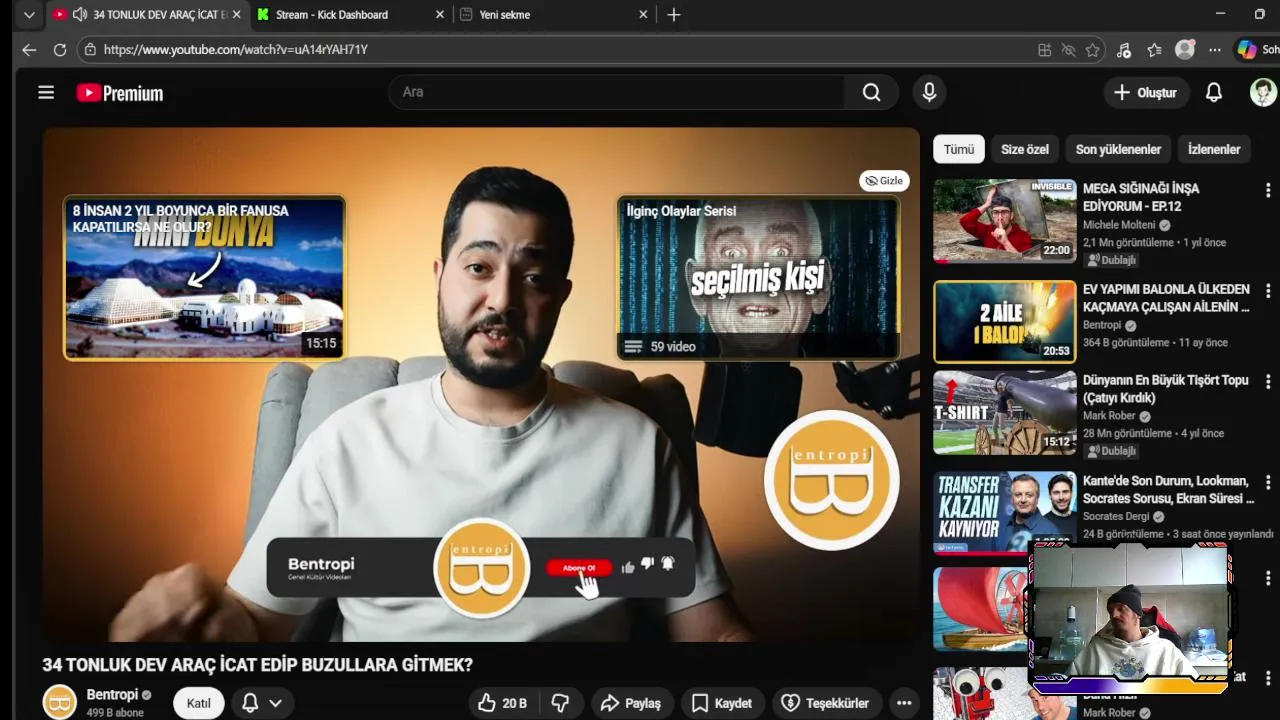Select the Size özel filter chip

pyautogui.click(x=1025, y=149)
